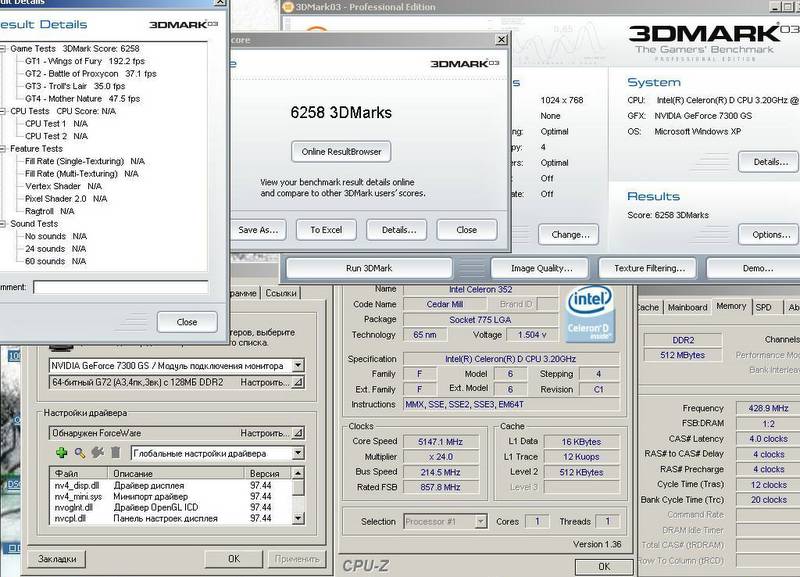Open Texture Filtering settings in 3DMark03
Image resolution: width=800 pixels, height=577 pixels.
pyautogui.click(x=649, y=268)
